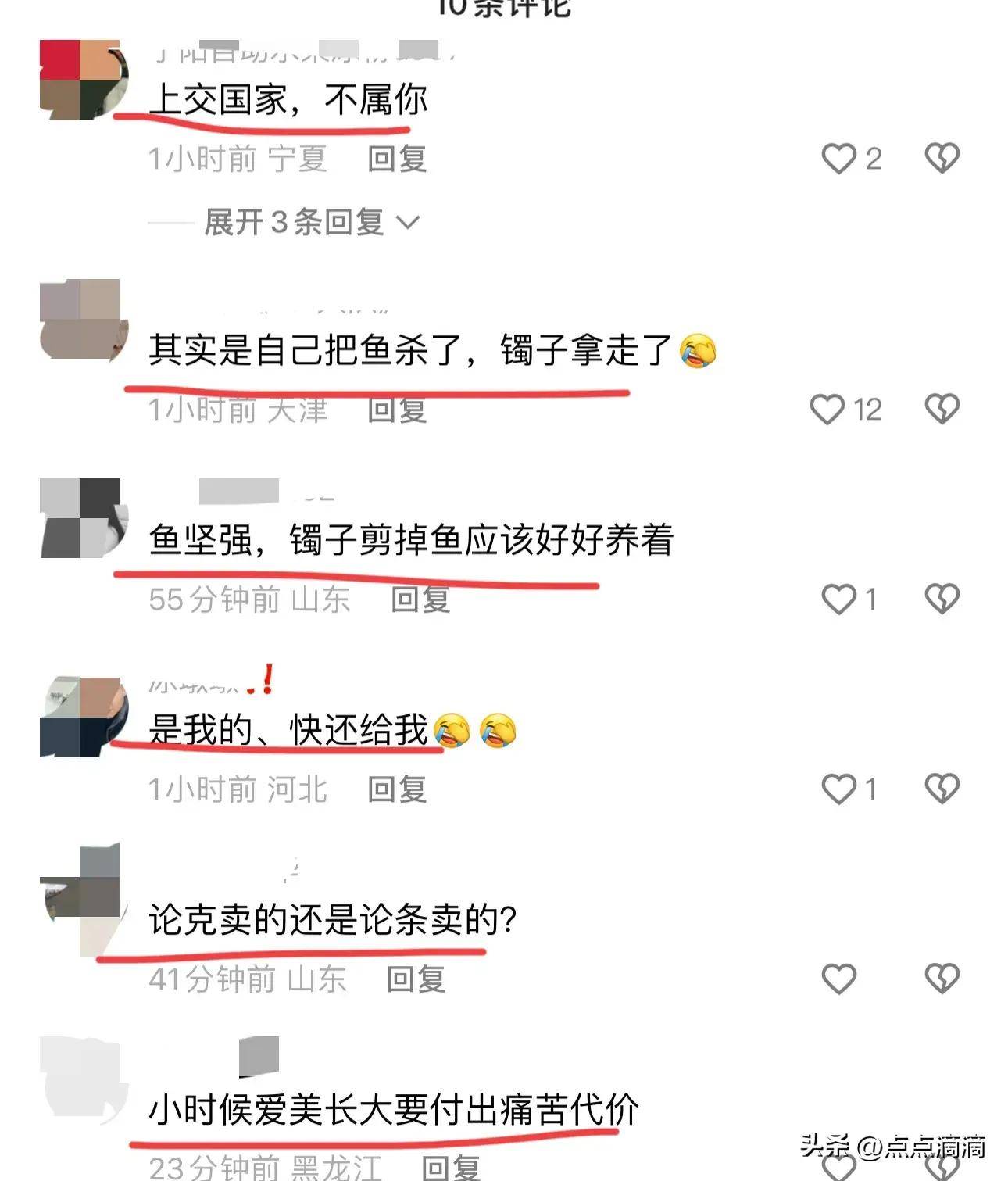Dislike the comment from 宁夏

(942, 159)
